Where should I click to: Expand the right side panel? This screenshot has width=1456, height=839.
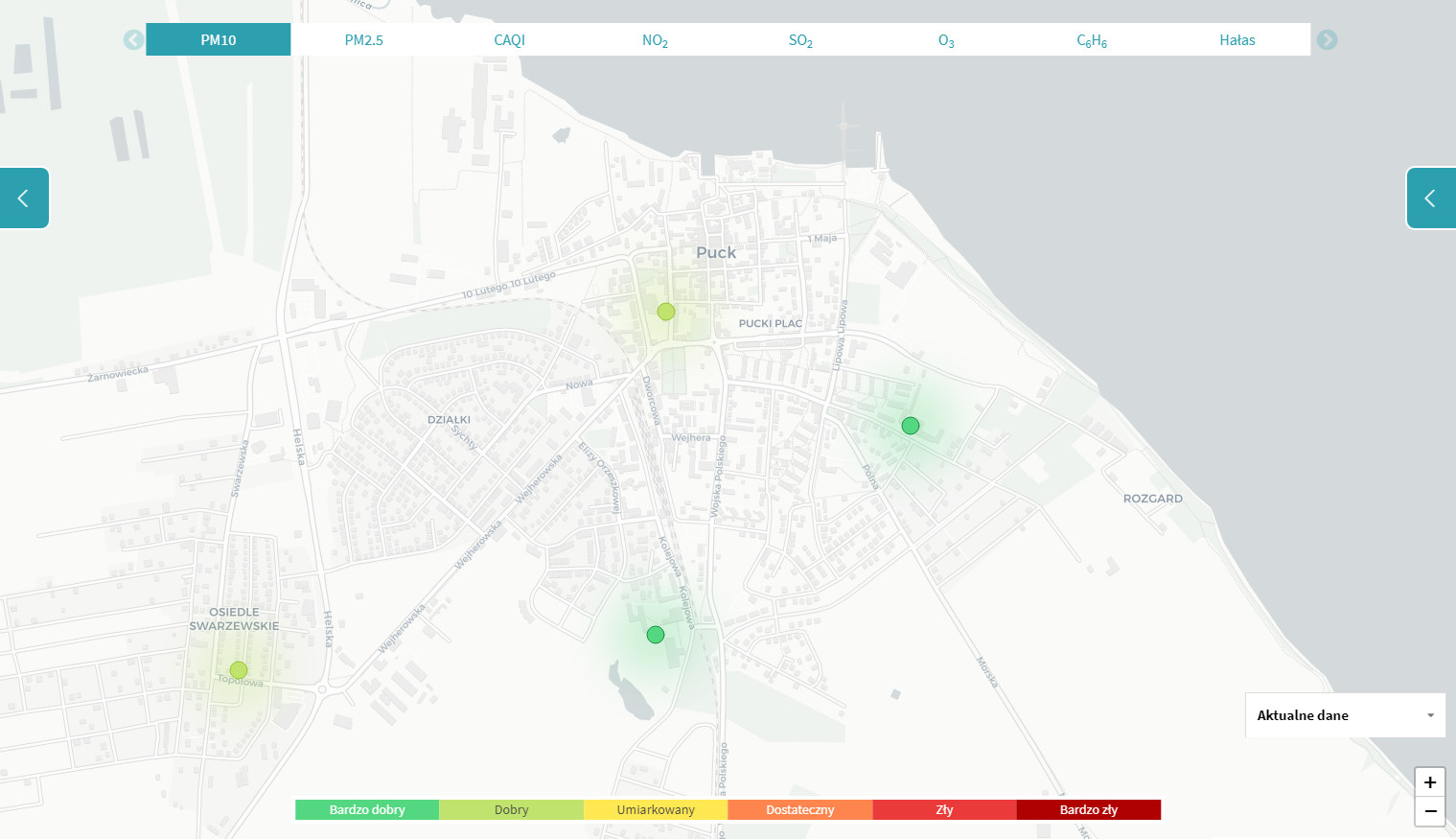point(1430,198)
